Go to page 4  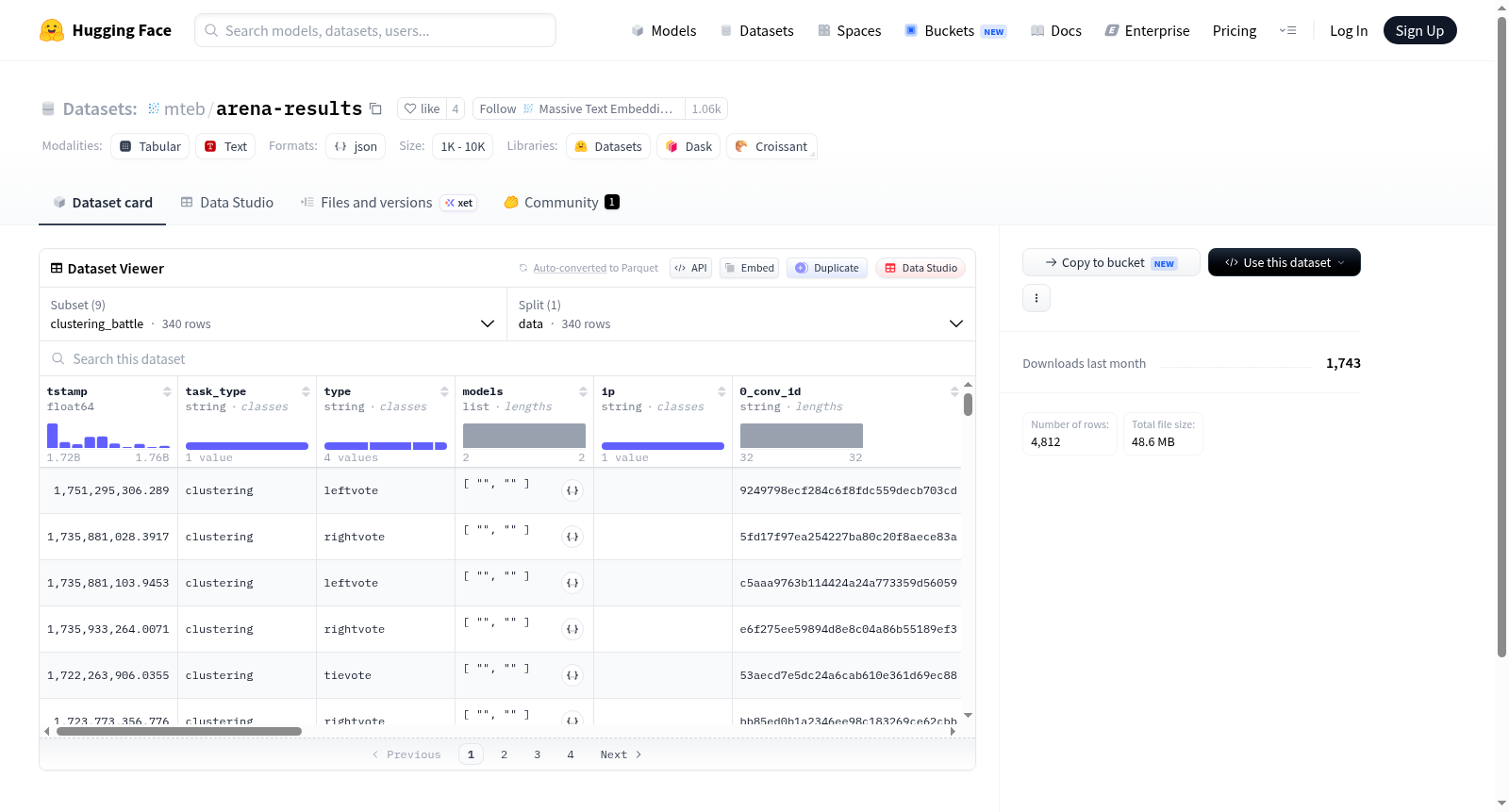point(571,754)
